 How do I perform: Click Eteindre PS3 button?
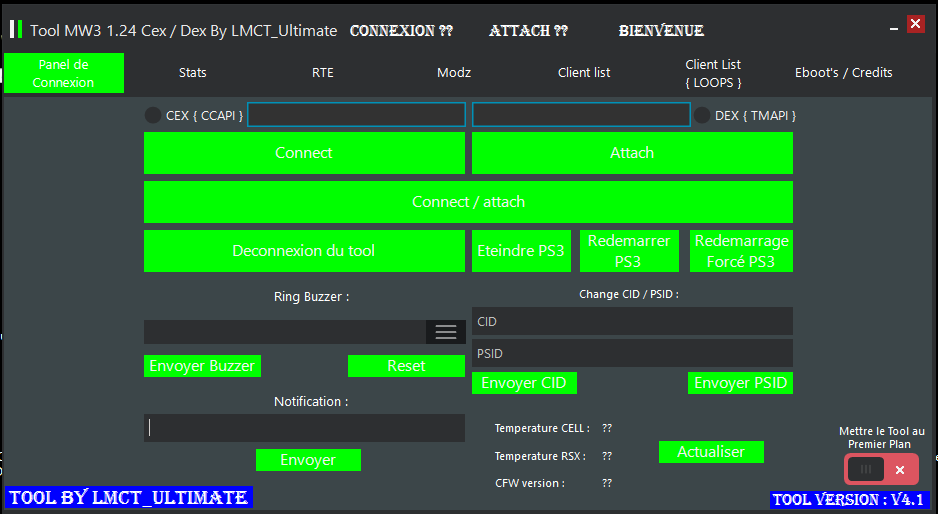(521, 251)
